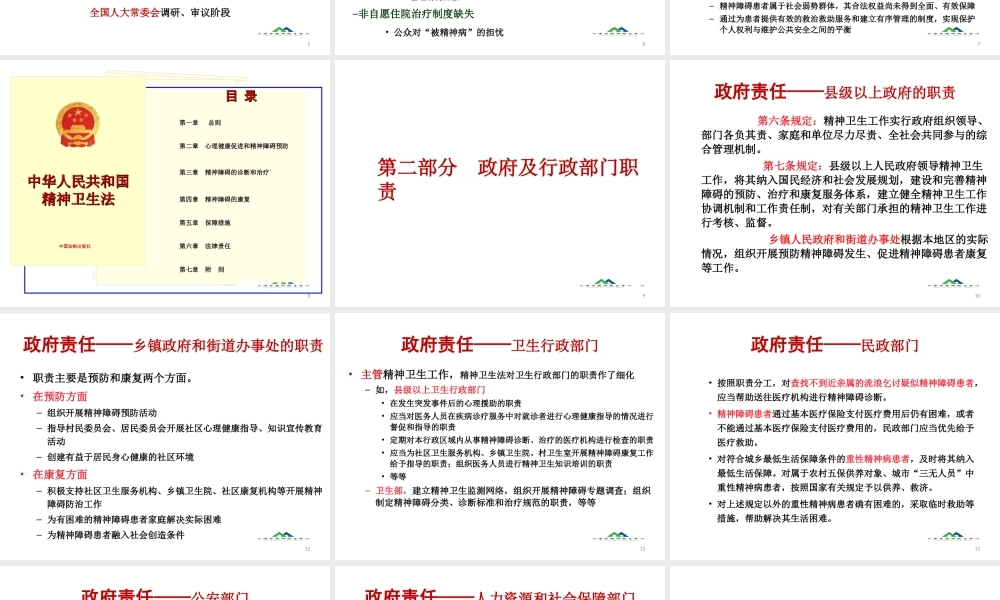Click the red 乡镇人民政府和街道办事处 highlighted text

836,237
